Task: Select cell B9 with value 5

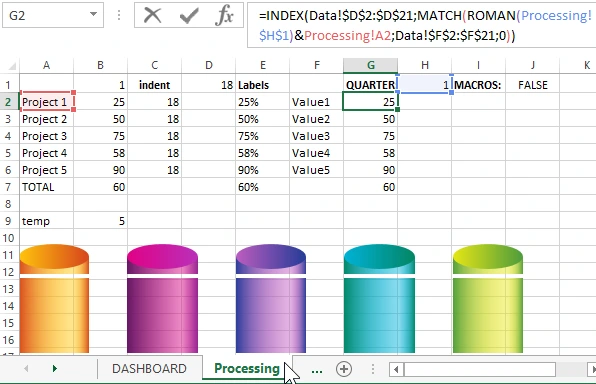Action: coord(100,221)
